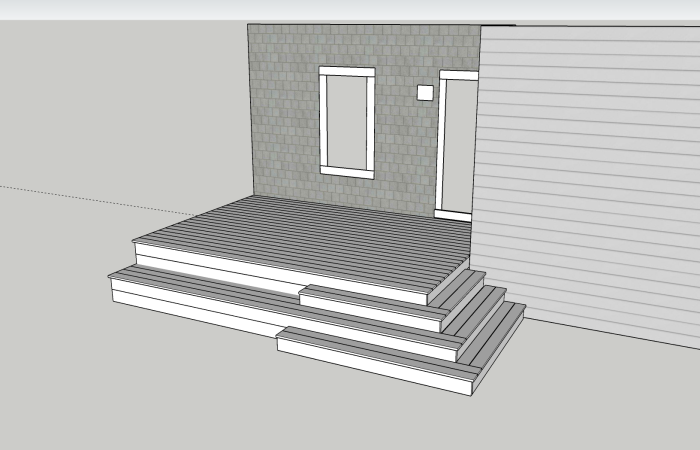Select the door's white threshold at deck level
Viewport: 700px width, 450px height.
(453, 214)
